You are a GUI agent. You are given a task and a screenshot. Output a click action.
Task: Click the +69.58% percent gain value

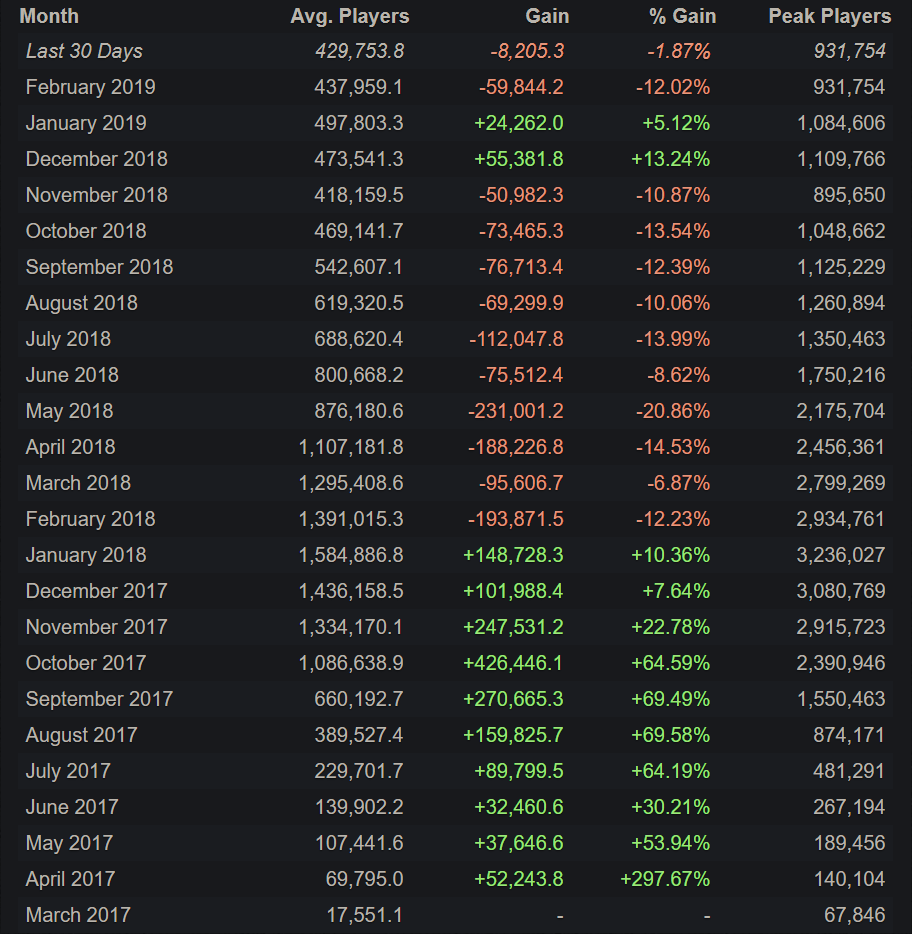coord(671,735)
